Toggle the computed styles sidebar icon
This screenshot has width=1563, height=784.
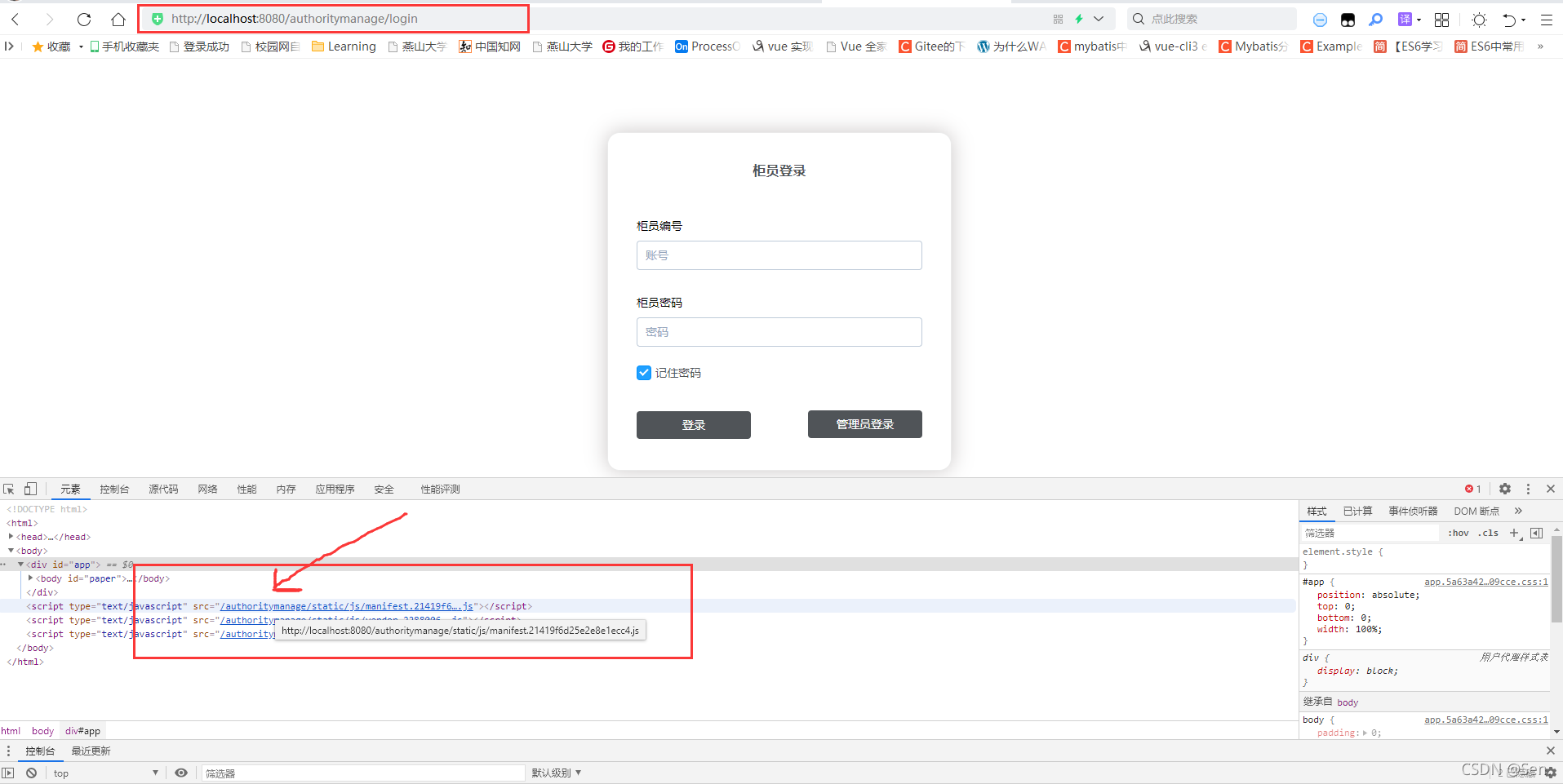tap(1537, 533)
